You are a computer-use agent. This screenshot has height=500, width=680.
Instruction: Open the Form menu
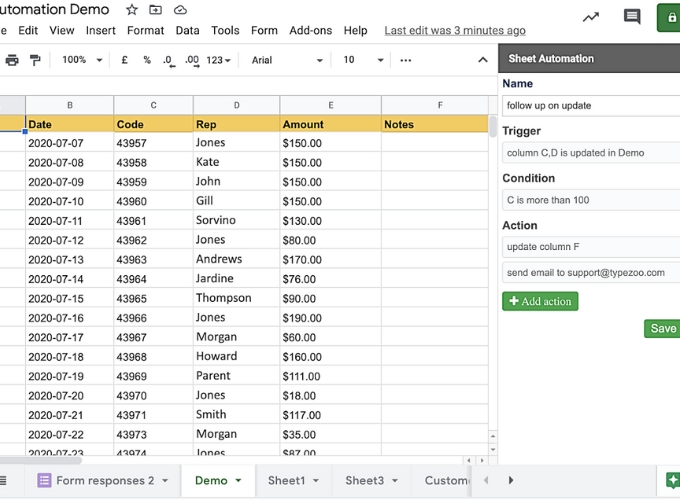[x=264, y=30]
